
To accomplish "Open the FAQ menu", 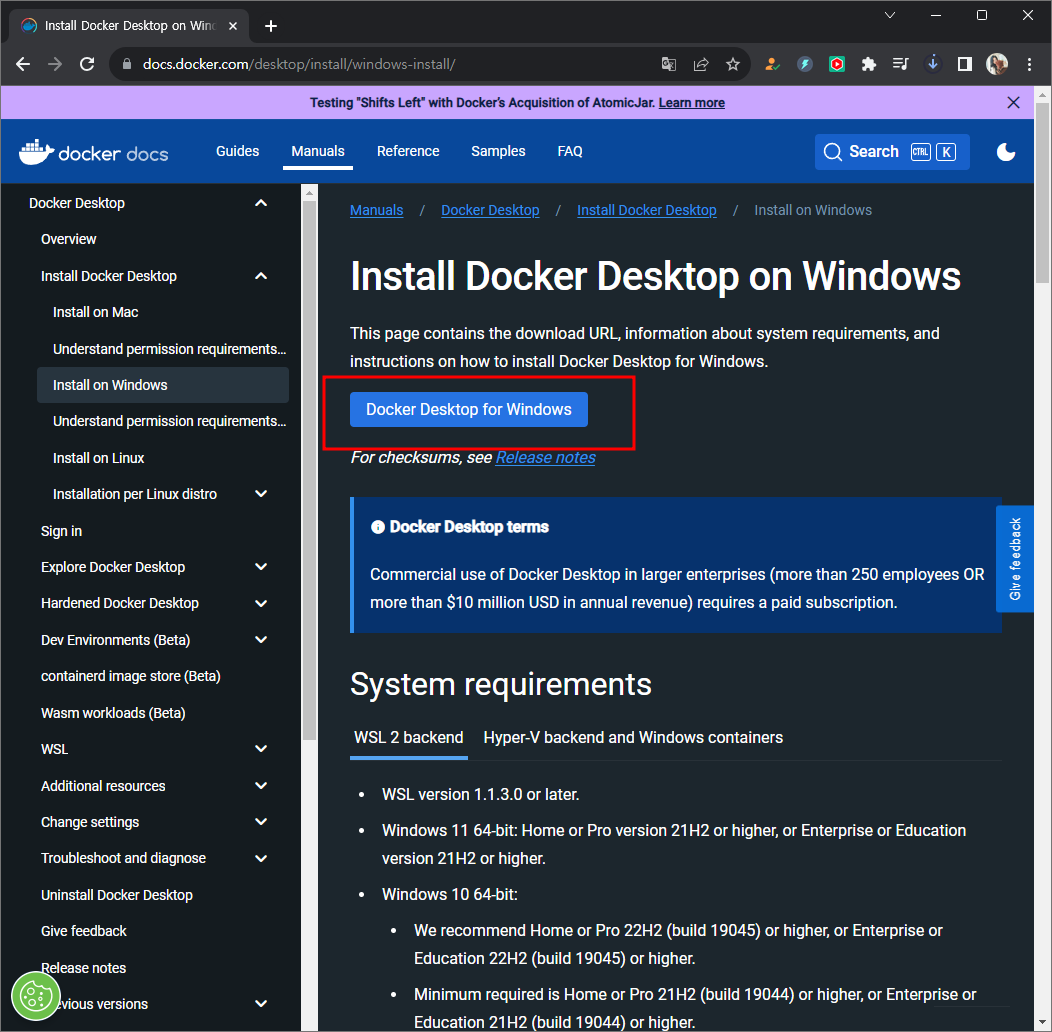I will point(570,152).
